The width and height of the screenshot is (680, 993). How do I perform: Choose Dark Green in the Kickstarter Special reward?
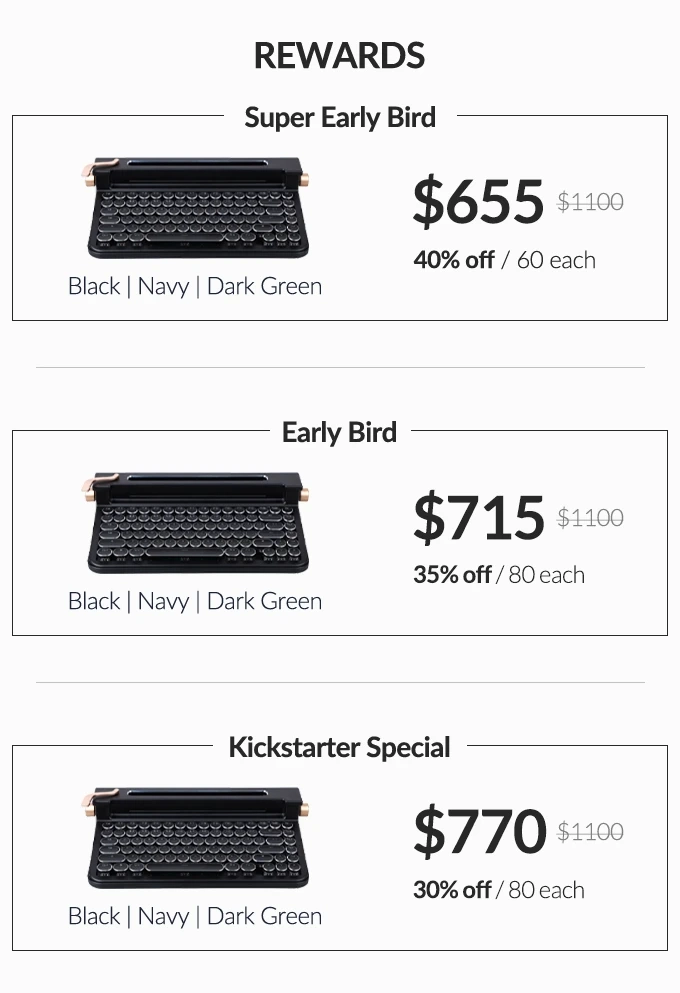264,916
